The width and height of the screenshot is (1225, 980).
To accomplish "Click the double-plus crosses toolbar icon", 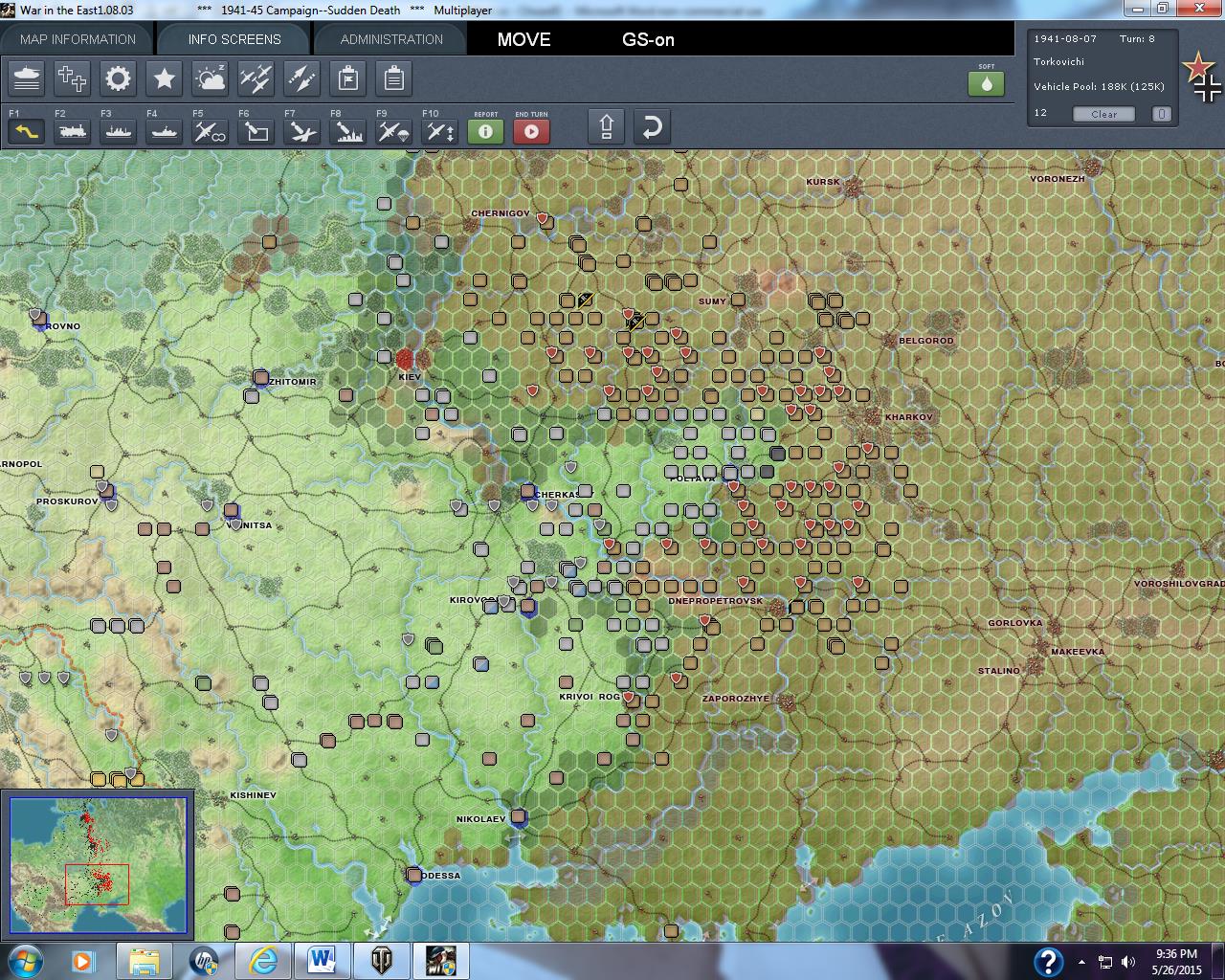I will [x=73, y=78].
